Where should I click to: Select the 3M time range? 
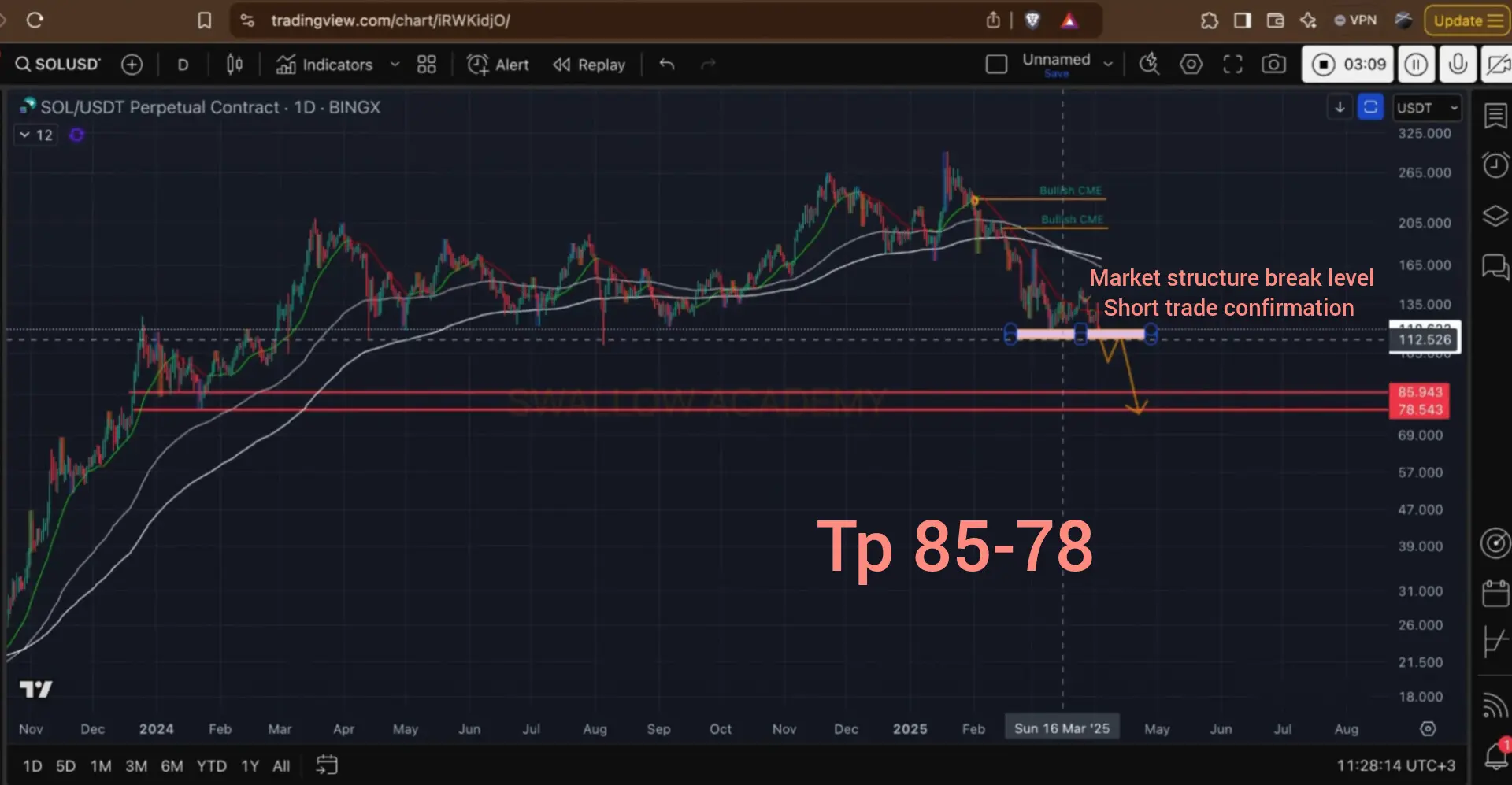pos(136,766)
